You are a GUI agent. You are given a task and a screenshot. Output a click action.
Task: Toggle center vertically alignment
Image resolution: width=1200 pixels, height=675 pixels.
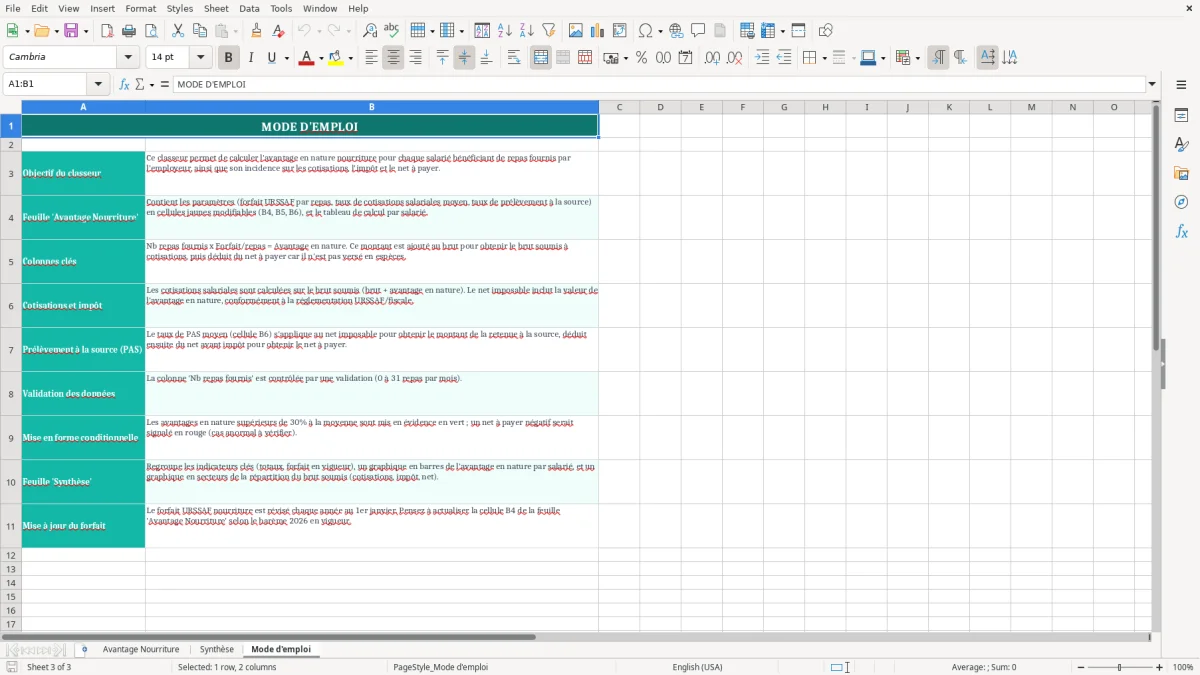coord(464,58)
